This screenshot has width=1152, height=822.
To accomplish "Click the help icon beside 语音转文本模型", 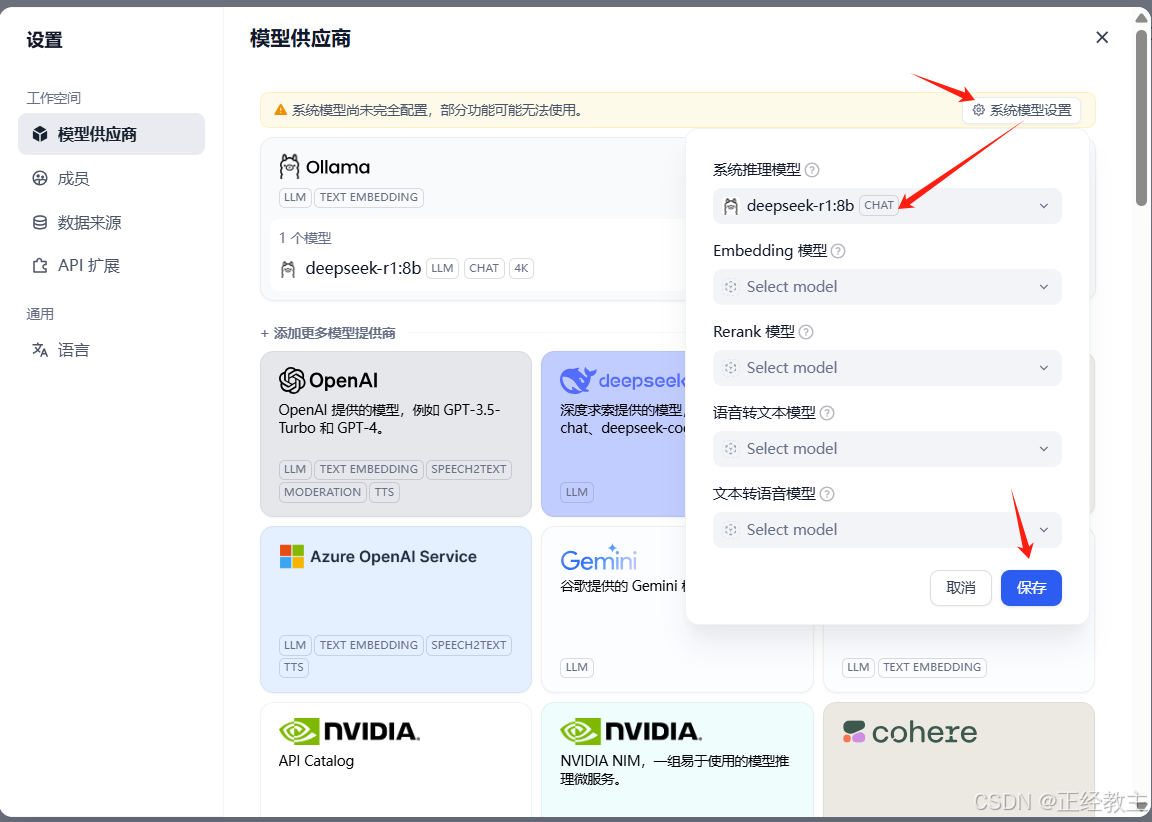I will [x=827, y=413].
